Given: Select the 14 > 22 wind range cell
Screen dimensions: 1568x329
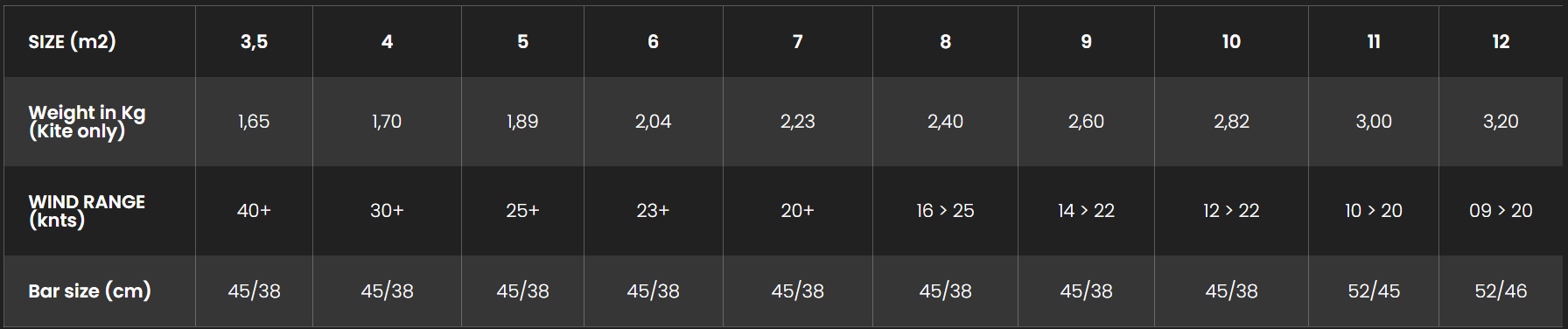Looking at the screenshot, I should (x=1086, y=211).
